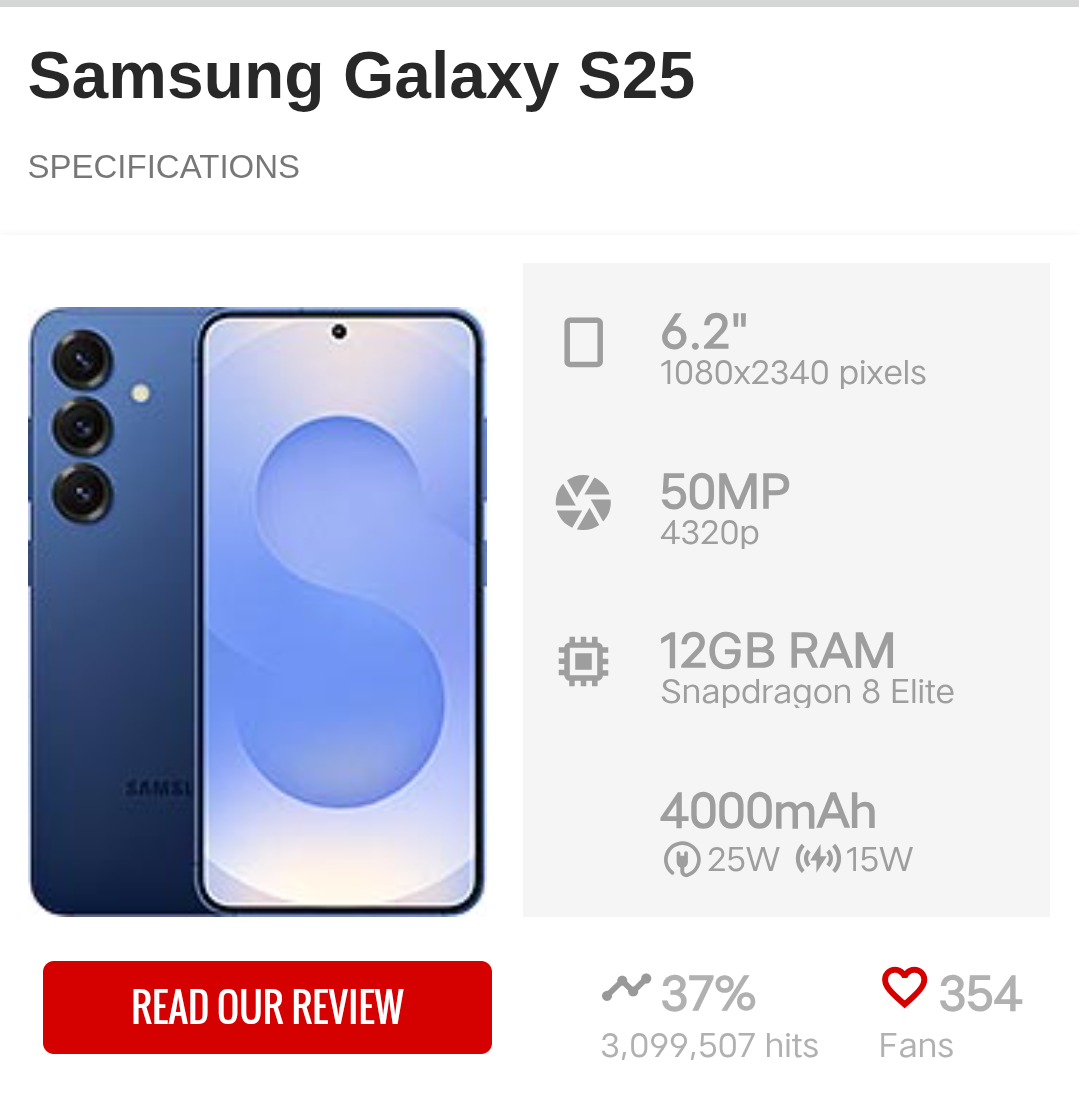Select the SPECIFICATIONS label
This screenshot has height=1093, width=1079.
(164, 167)
